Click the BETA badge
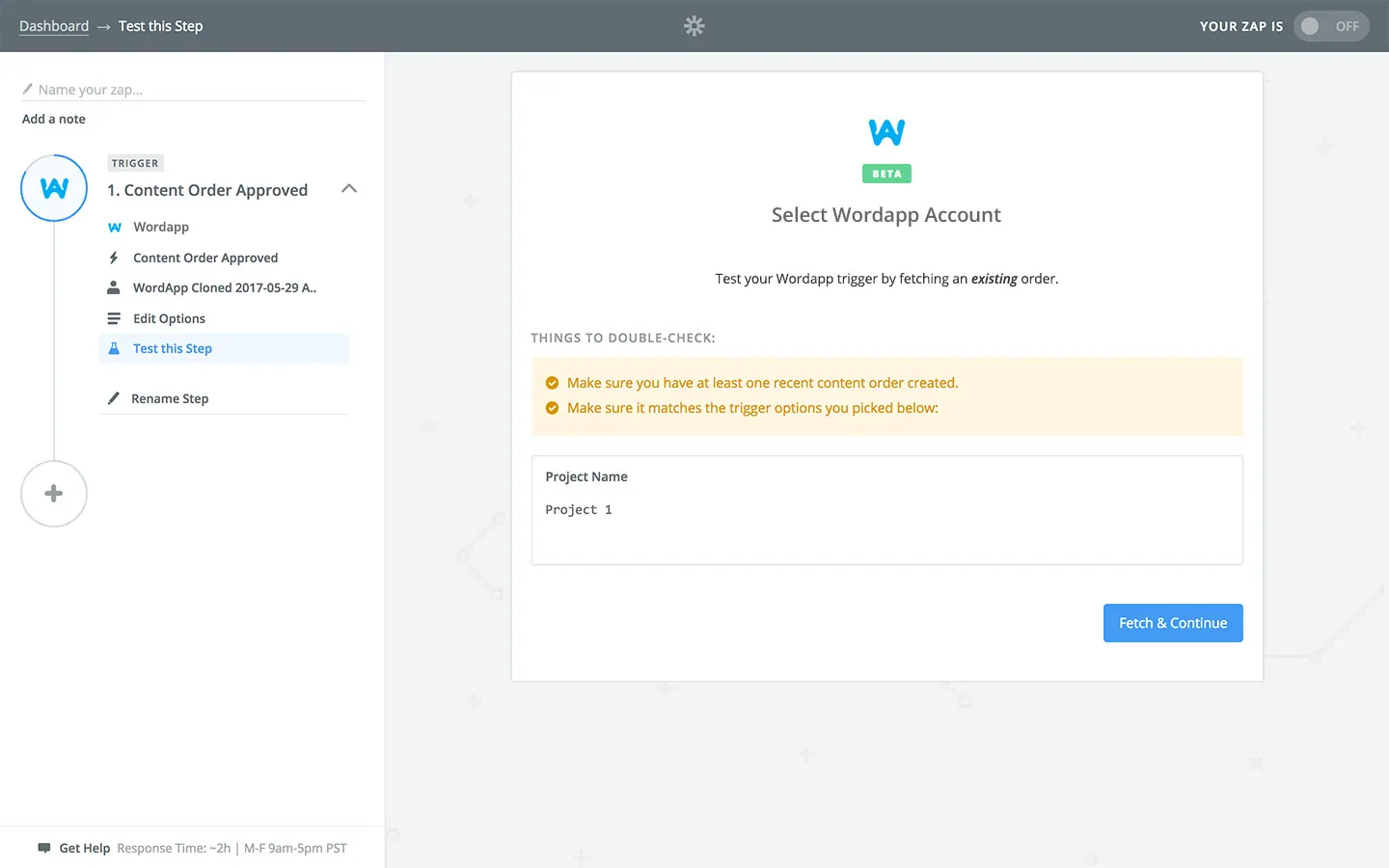The image size is (1389, 868). coord(886,174)
